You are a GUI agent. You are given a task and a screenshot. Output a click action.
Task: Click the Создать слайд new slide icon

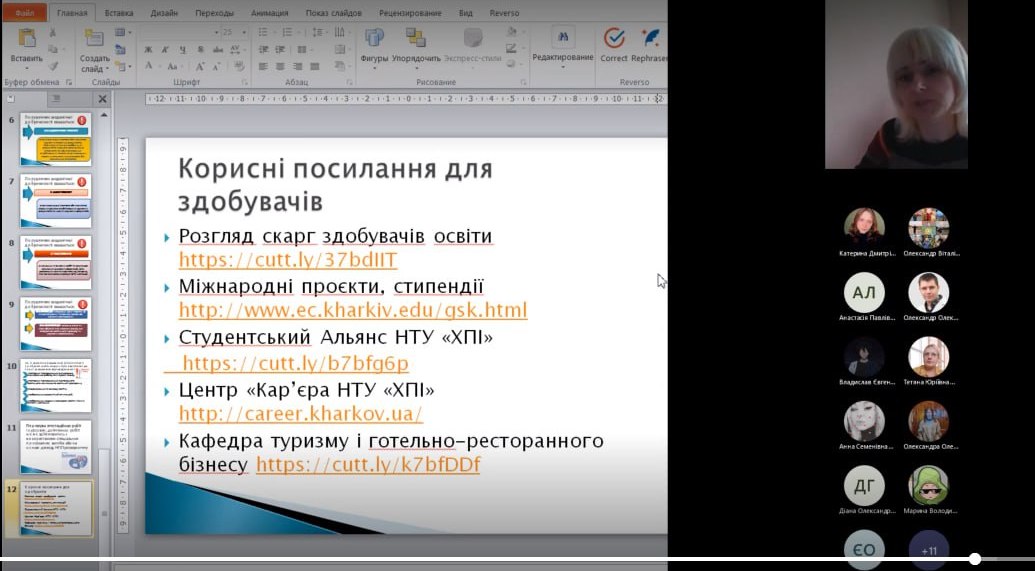[x=94, y=38]
